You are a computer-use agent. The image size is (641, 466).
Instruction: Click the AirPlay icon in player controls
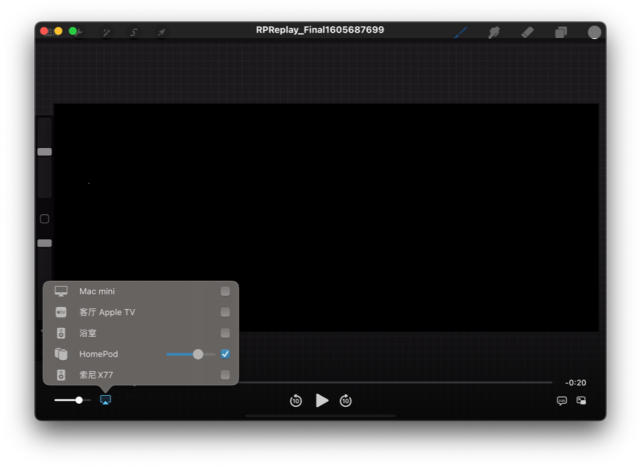(x=105, y=400)
